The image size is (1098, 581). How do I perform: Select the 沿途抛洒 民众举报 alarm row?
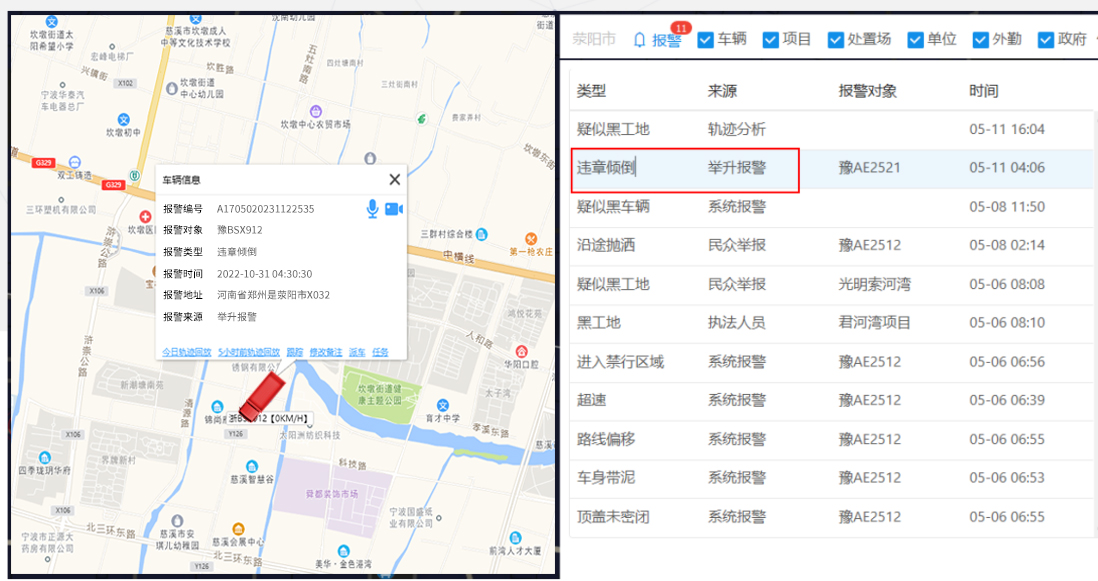828,245
